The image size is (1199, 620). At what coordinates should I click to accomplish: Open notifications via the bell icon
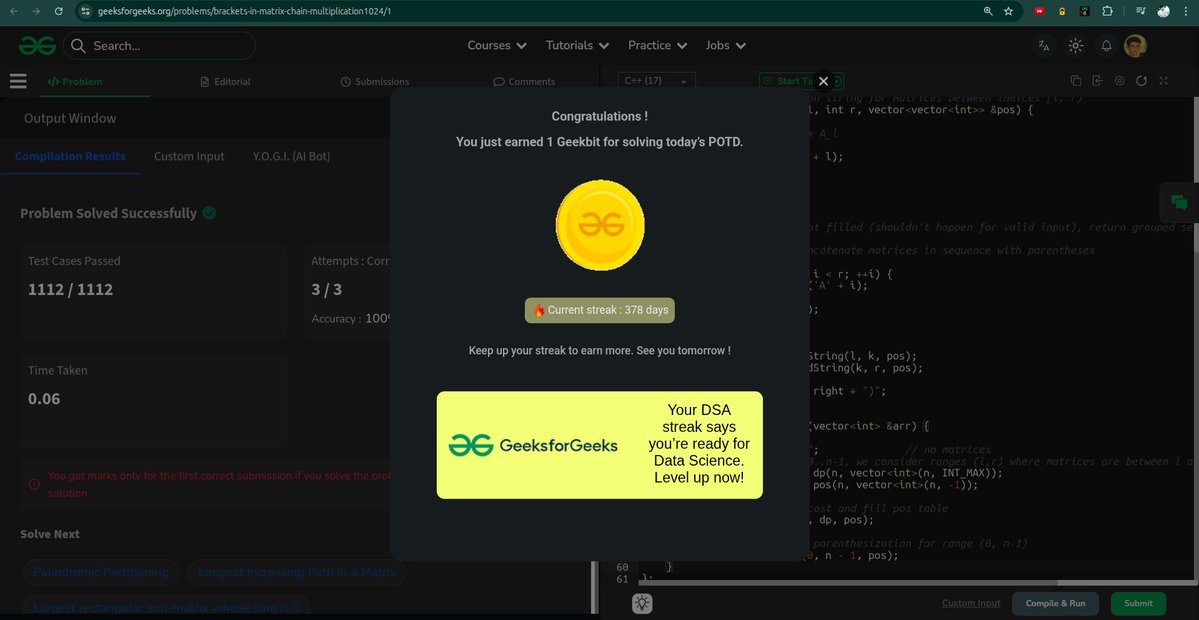[1106, 45]
